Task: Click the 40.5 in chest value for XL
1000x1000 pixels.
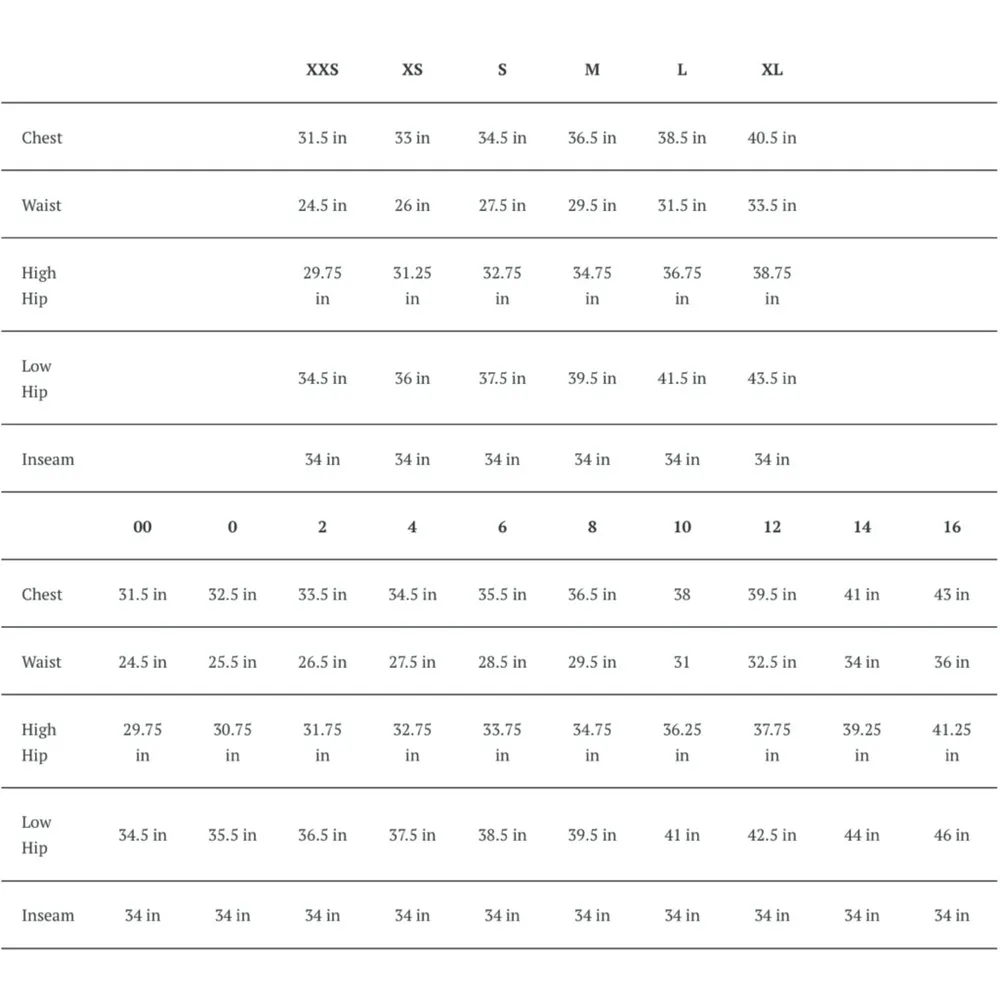Action: click(772, 138)
